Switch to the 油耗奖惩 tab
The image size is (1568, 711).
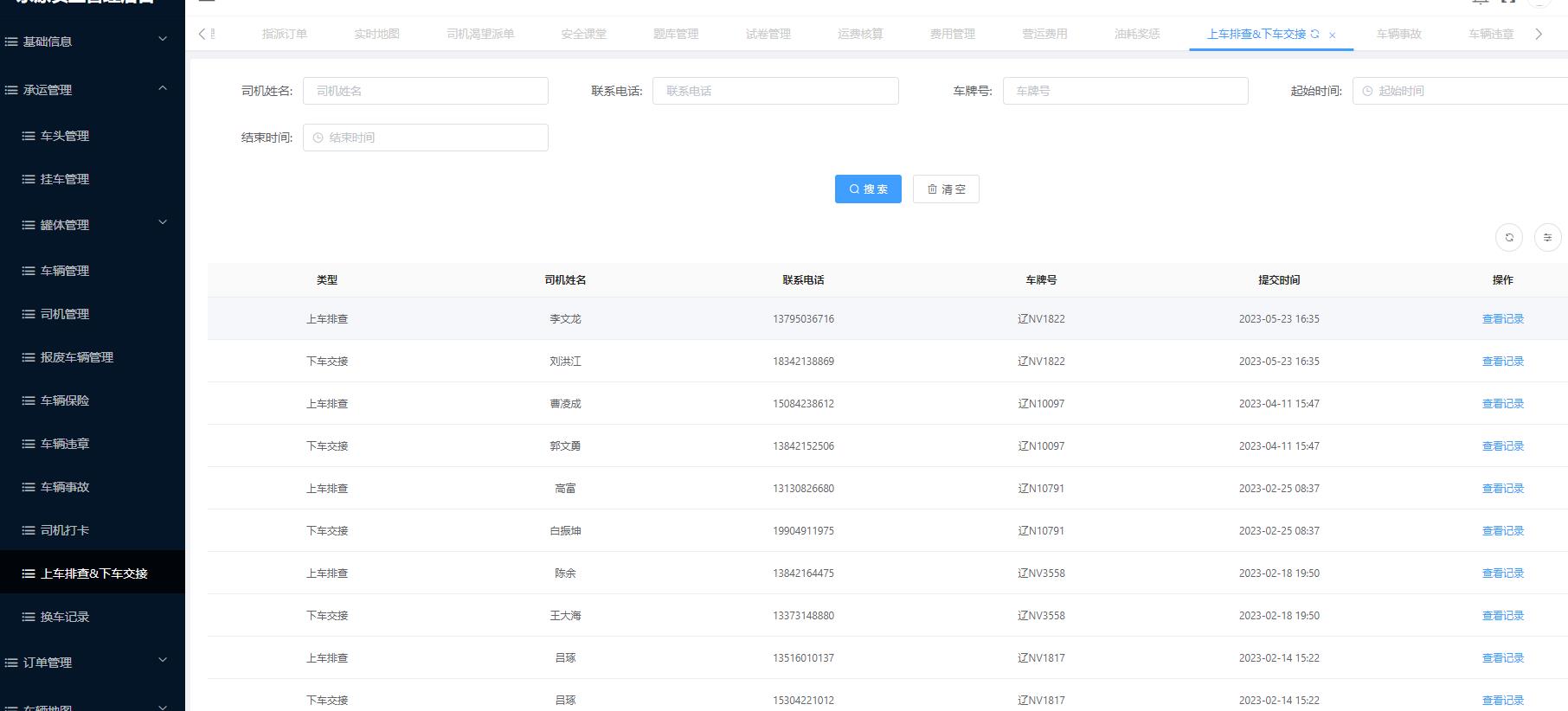tap(1137, 34)
